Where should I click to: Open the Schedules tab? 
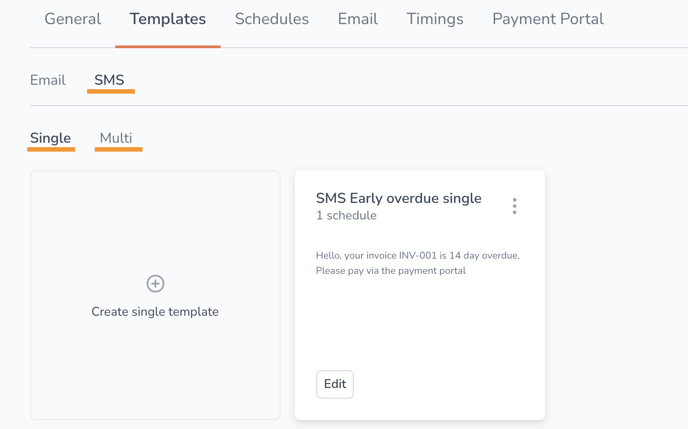272,19
